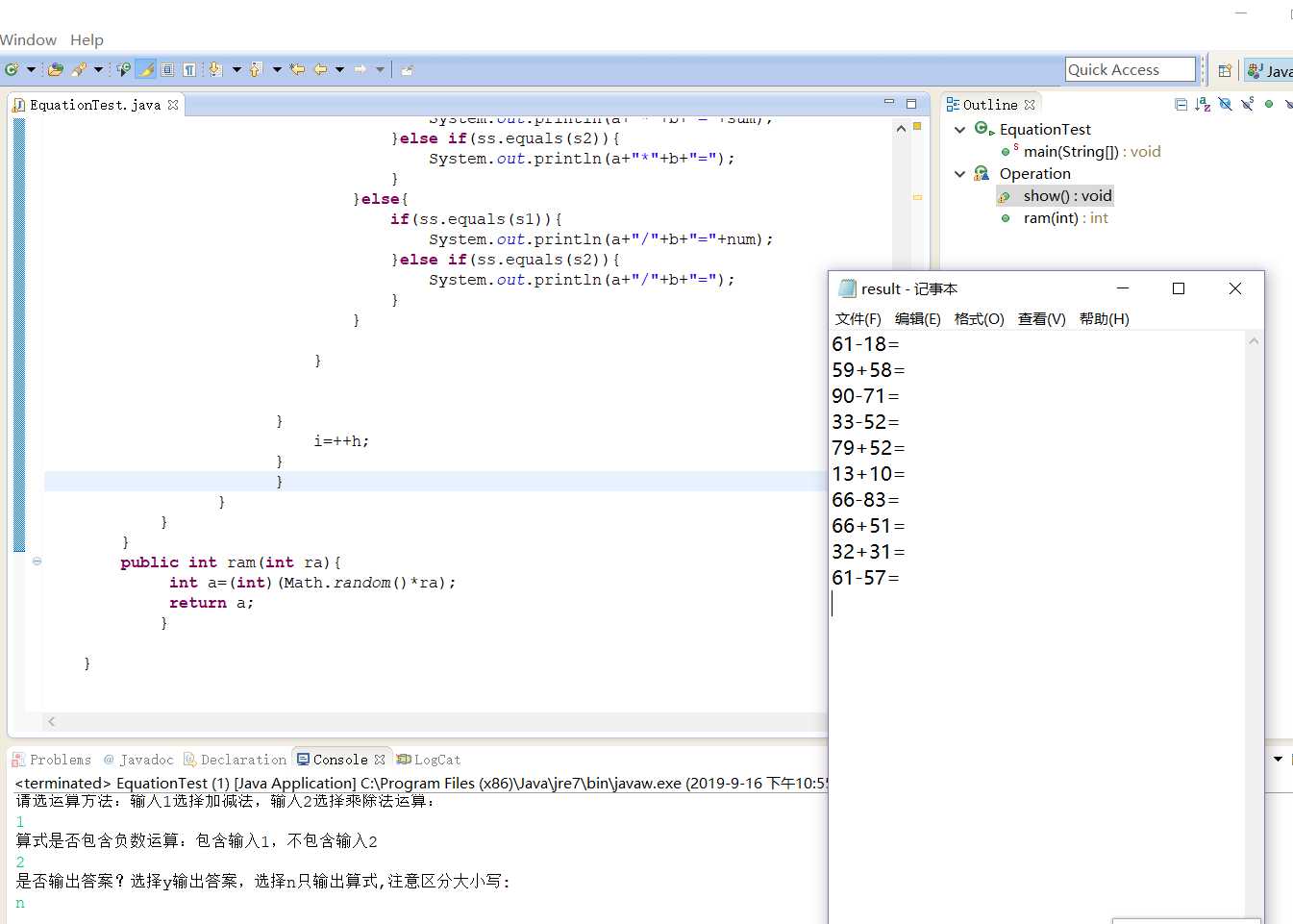Minimize the editor area

click(888, 102)
